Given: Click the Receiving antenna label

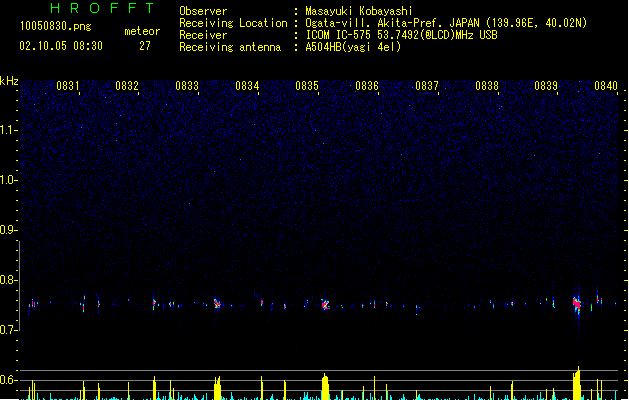Looking at the screenshot, I should point(230,47).
